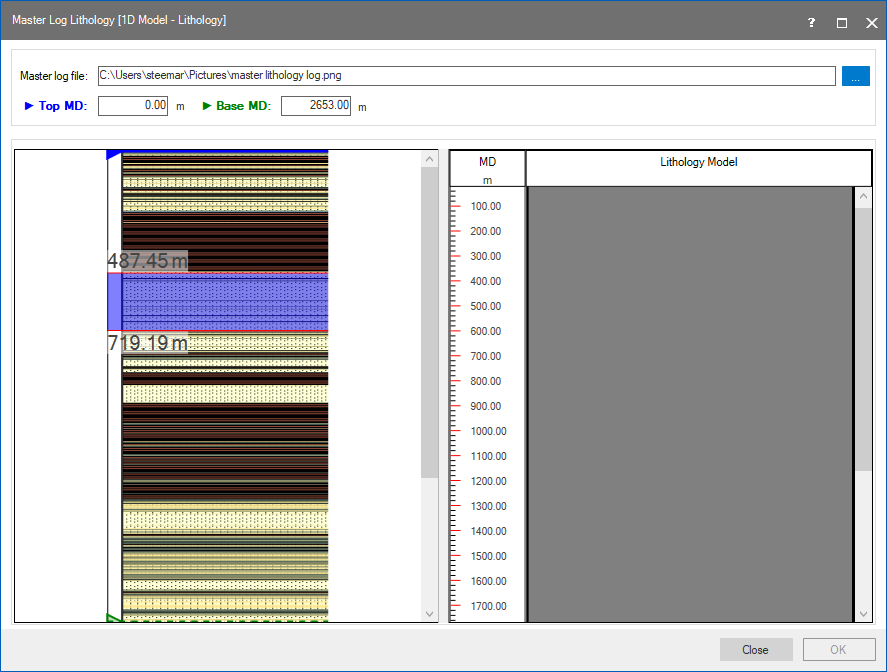Click the browse "..." button for master log file
This screenshot has width=887, height=672.
tap(855, 76)
